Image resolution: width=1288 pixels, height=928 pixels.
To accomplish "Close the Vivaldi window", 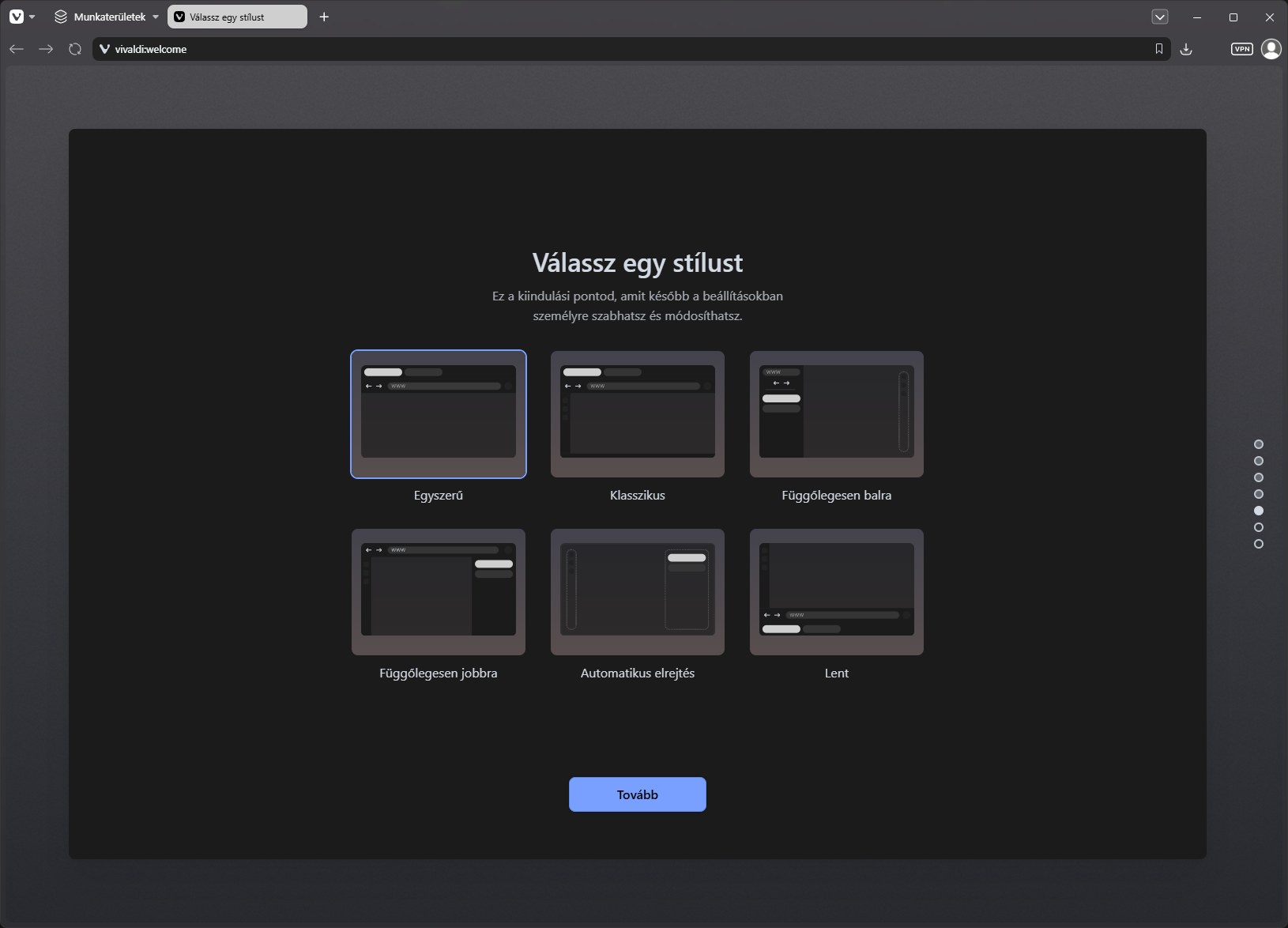I will coord(1270,17).
